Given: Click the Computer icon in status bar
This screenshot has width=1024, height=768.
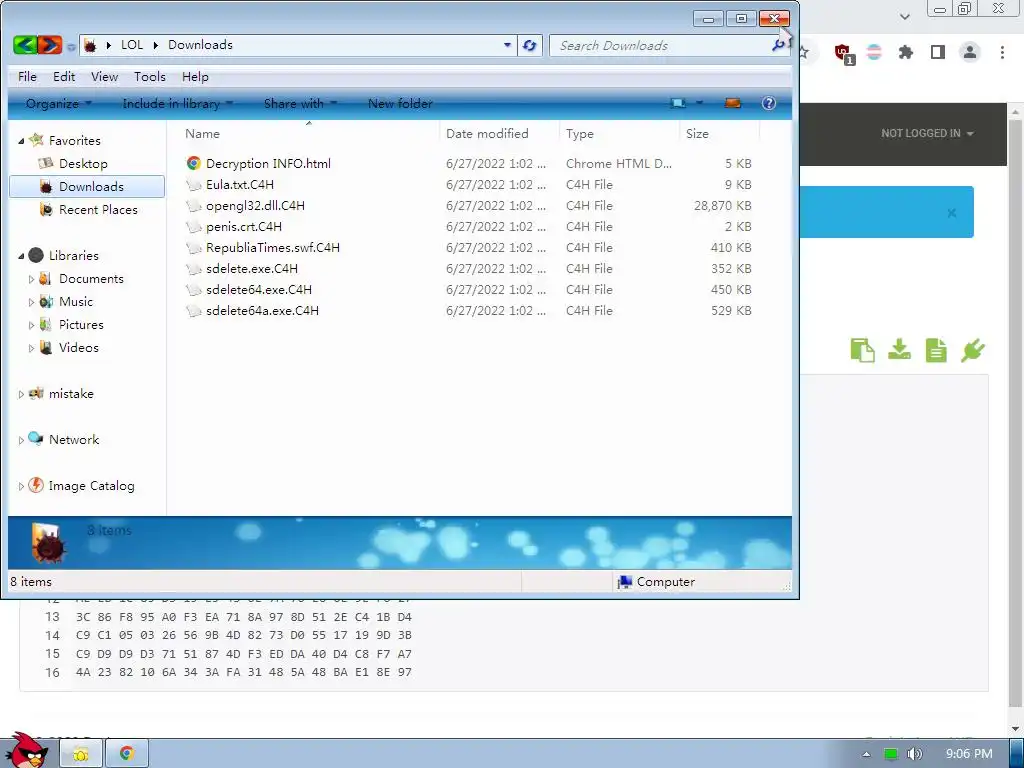Looking at the screenshot, I should 625,581.
